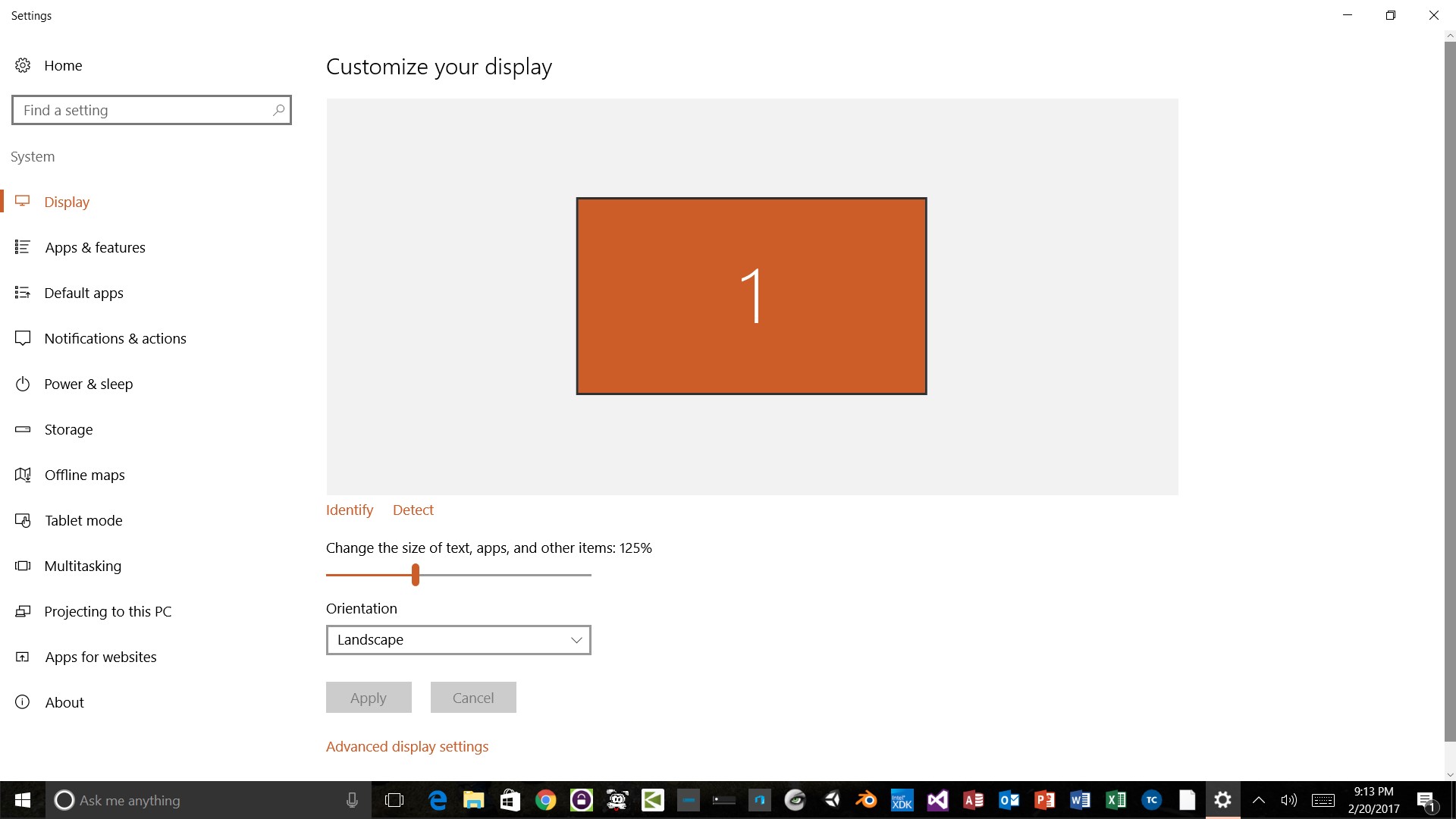
Task: Select Display from the System sidebar
Action: (67, 201)
